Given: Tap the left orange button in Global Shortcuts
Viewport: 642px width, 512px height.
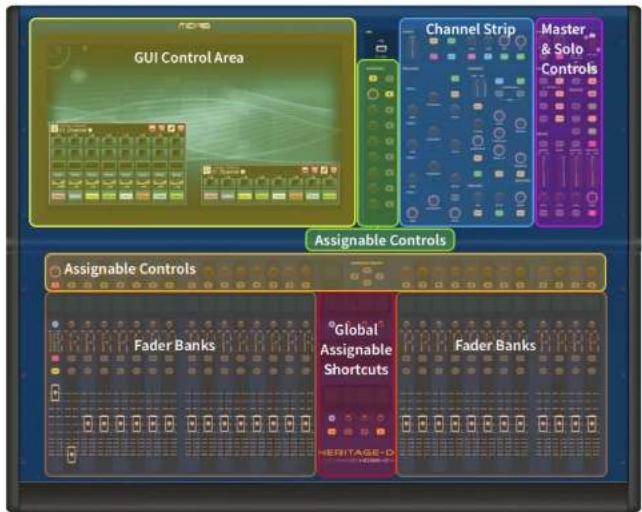Looking at the screenshot, I should [x=332, y=432].
